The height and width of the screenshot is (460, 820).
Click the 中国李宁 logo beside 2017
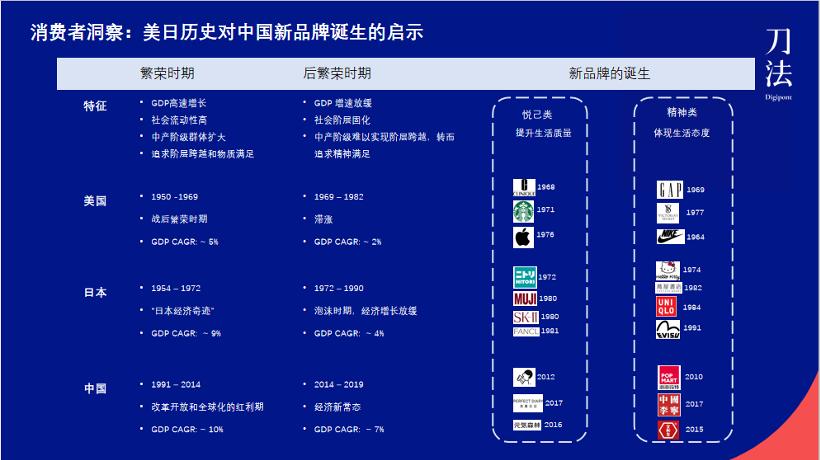click(x=669, y=405)
